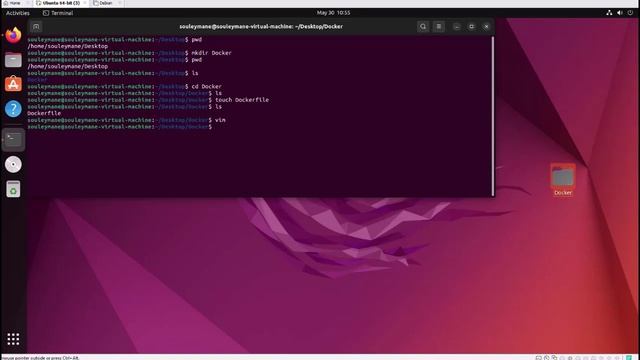The height and width of the screenshot is (360, 640).
Task: Open the Trash from the dock
Action: pos(13,189)
